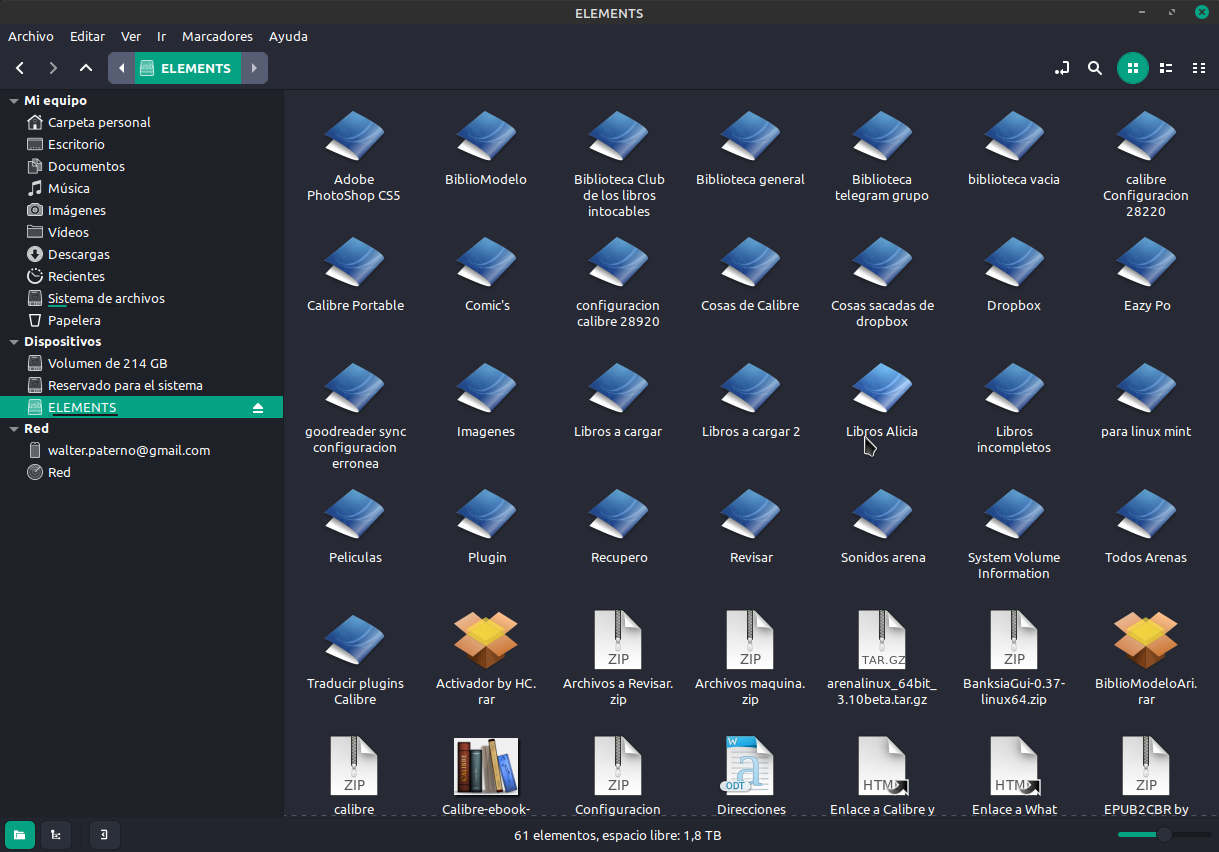Go back to previous folder
The image size is (1219, 852).
[20, 68]
